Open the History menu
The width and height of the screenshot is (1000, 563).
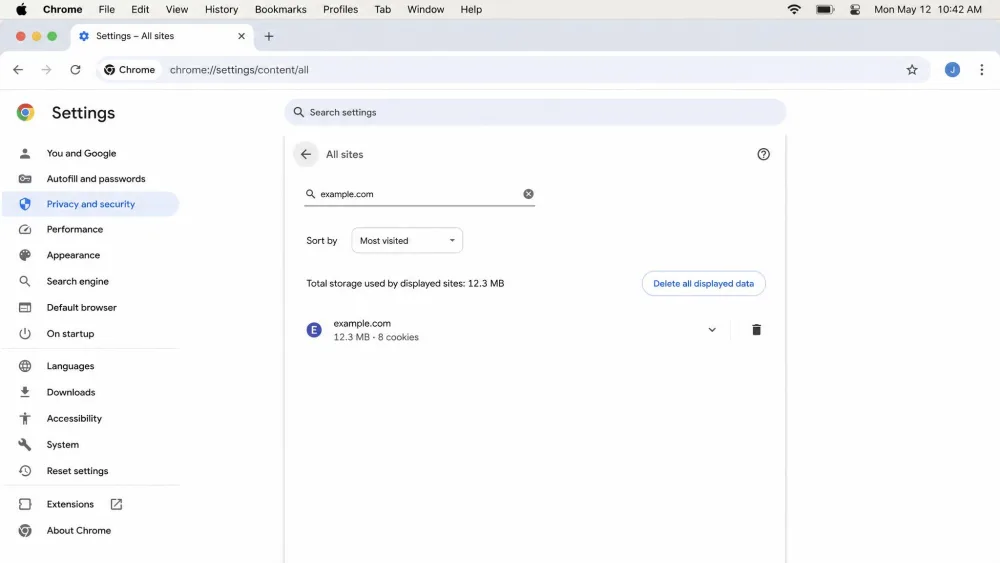click(221, 9)
